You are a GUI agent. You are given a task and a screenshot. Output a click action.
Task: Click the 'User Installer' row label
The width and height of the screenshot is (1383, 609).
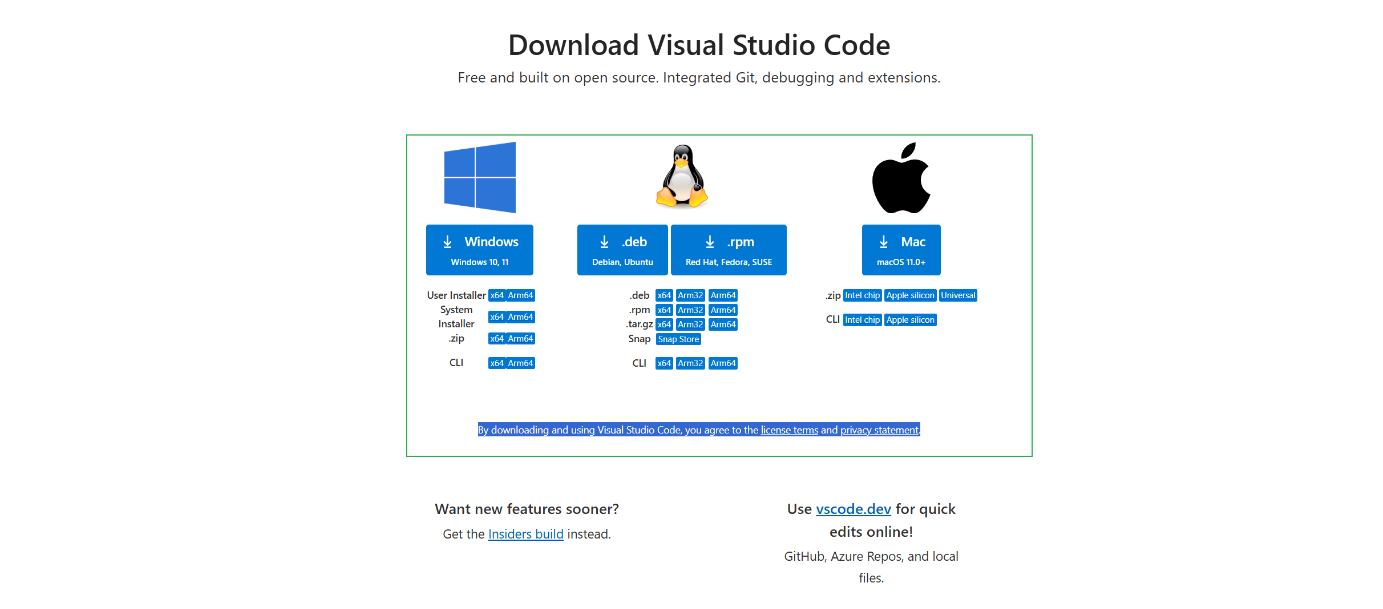[456, 295]
